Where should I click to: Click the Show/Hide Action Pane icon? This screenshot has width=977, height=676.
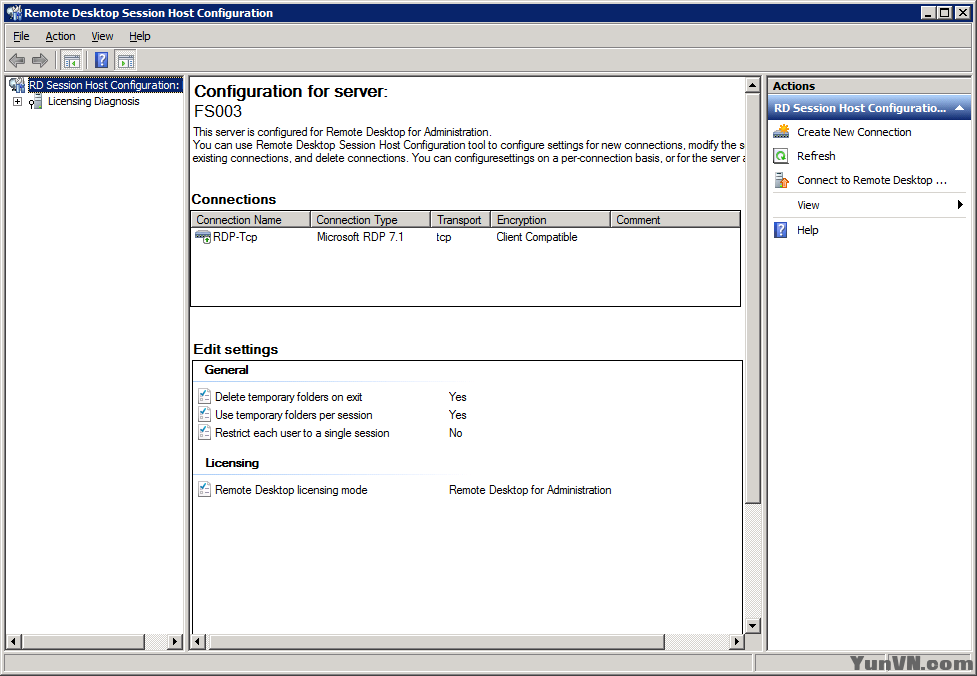click(125, 60)
